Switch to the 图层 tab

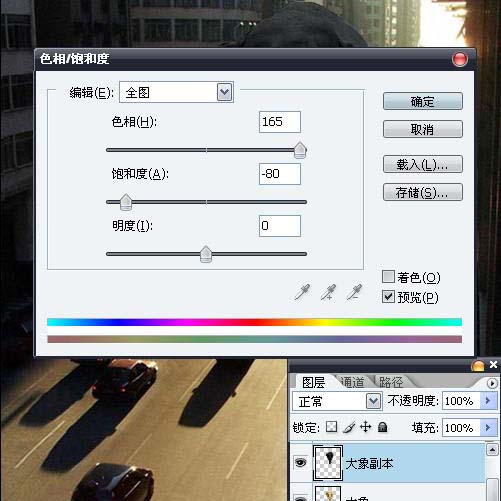tap(313, 382)
